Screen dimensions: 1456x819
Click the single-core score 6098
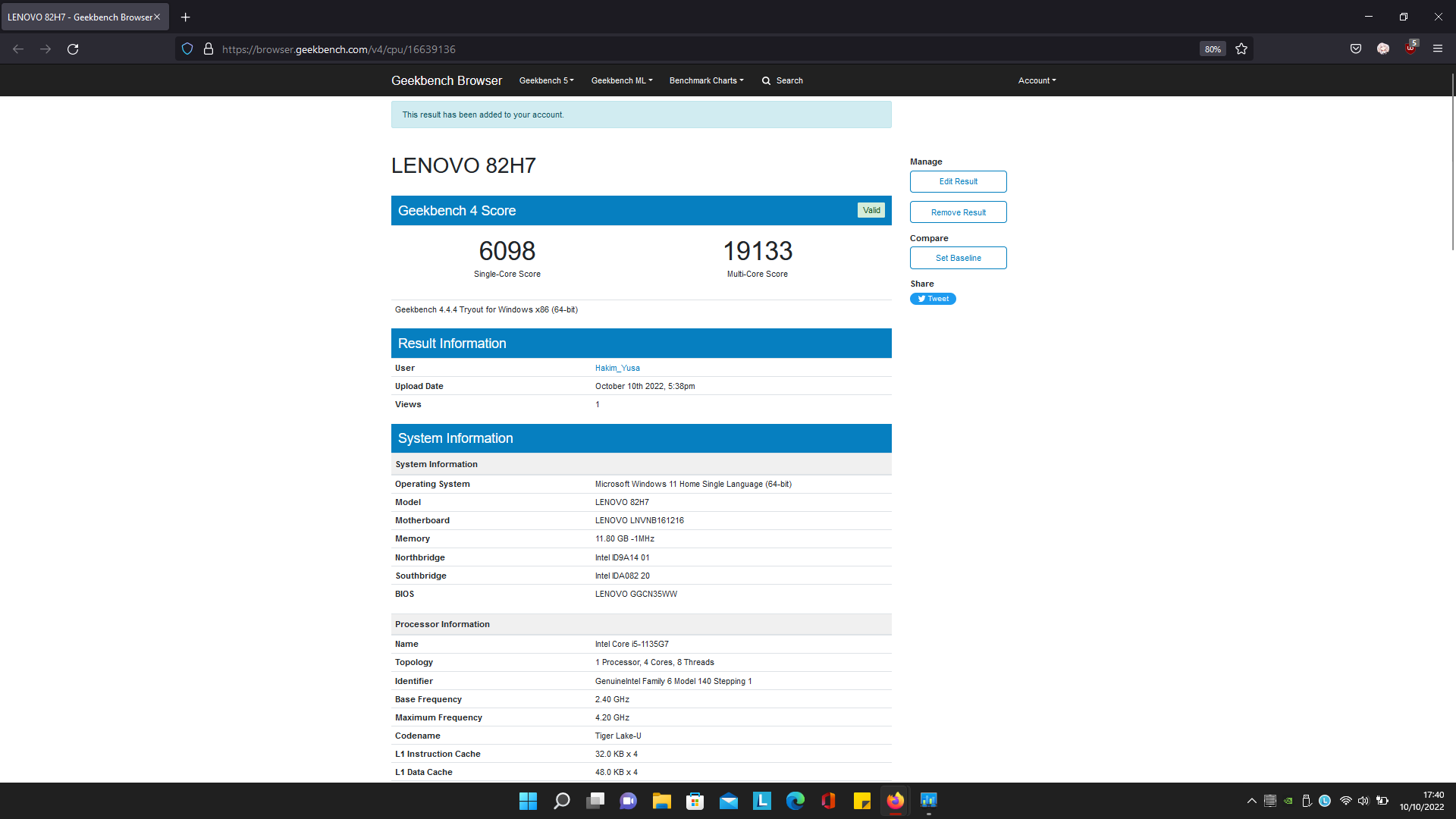click(x=507, y=251)
